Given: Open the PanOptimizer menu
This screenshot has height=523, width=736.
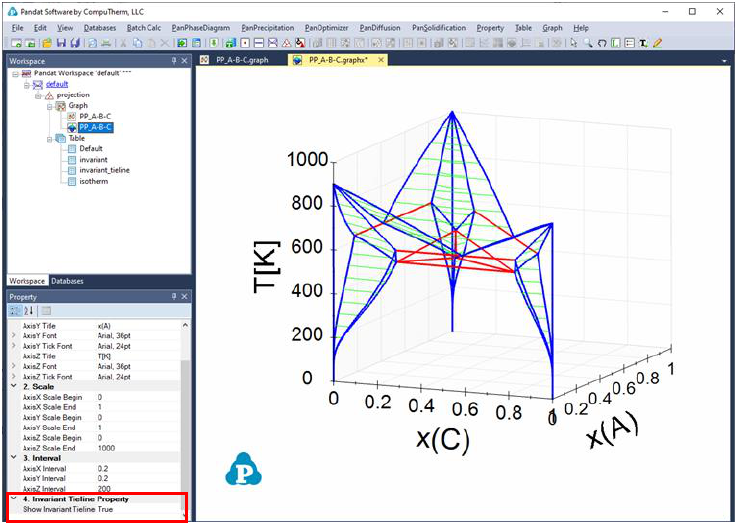Looking at the screenshot, I should 326,28.
